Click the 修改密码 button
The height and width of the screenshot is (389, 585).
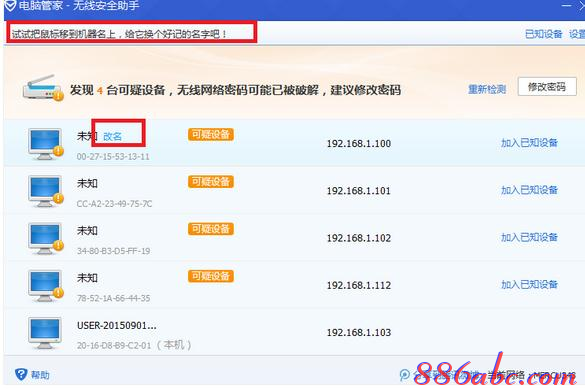point(547,87)
